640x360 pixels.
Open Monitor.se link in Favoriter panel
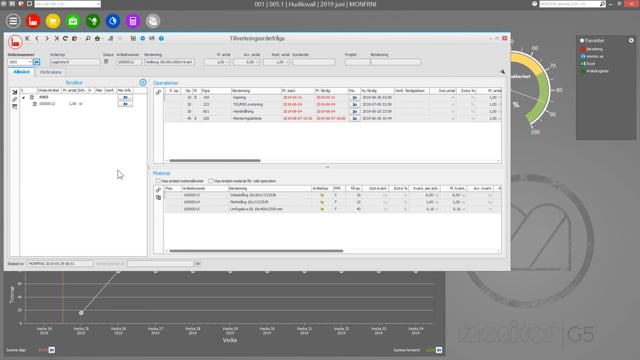[x=592, y=56]
